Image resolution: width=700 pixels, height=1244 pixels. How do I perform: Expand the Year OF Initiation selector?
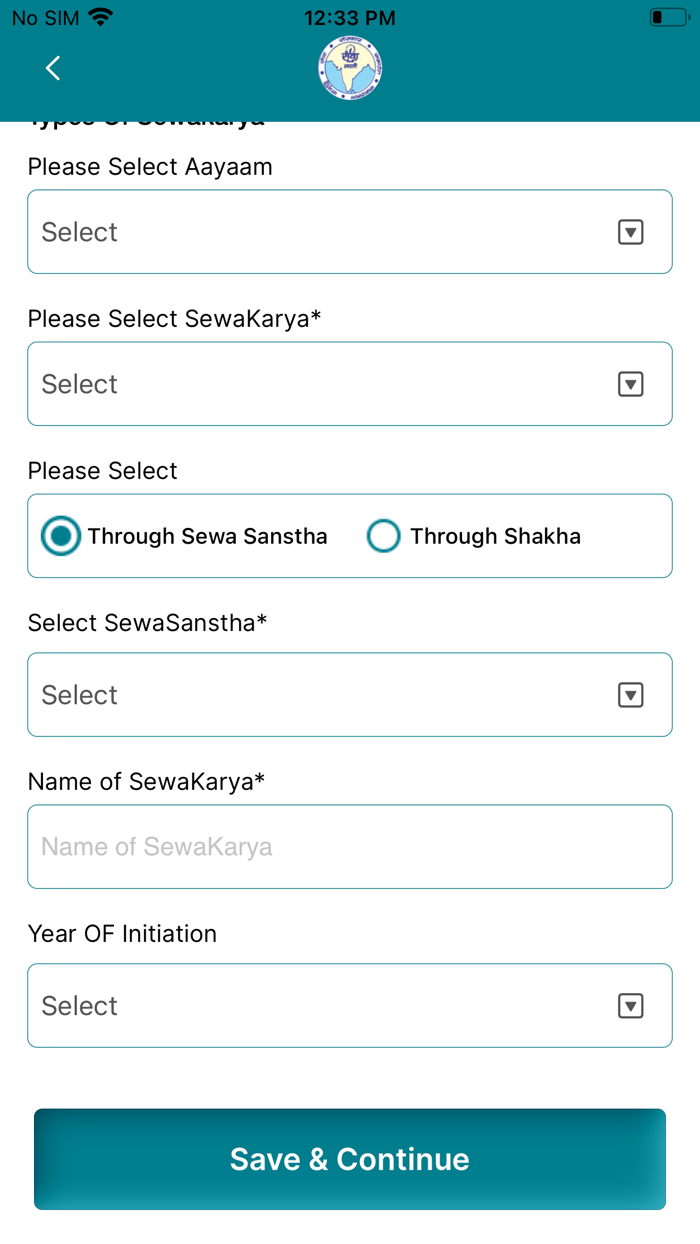click(349, 1005)
